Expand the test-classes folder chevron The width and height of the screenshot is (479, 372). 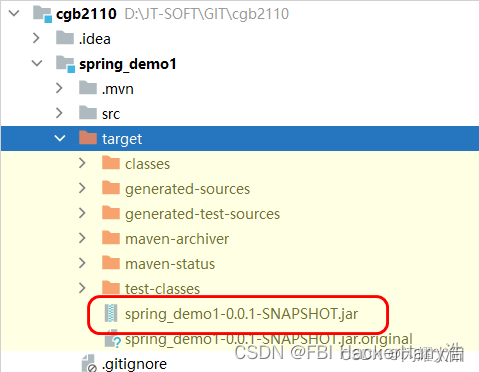82,288
